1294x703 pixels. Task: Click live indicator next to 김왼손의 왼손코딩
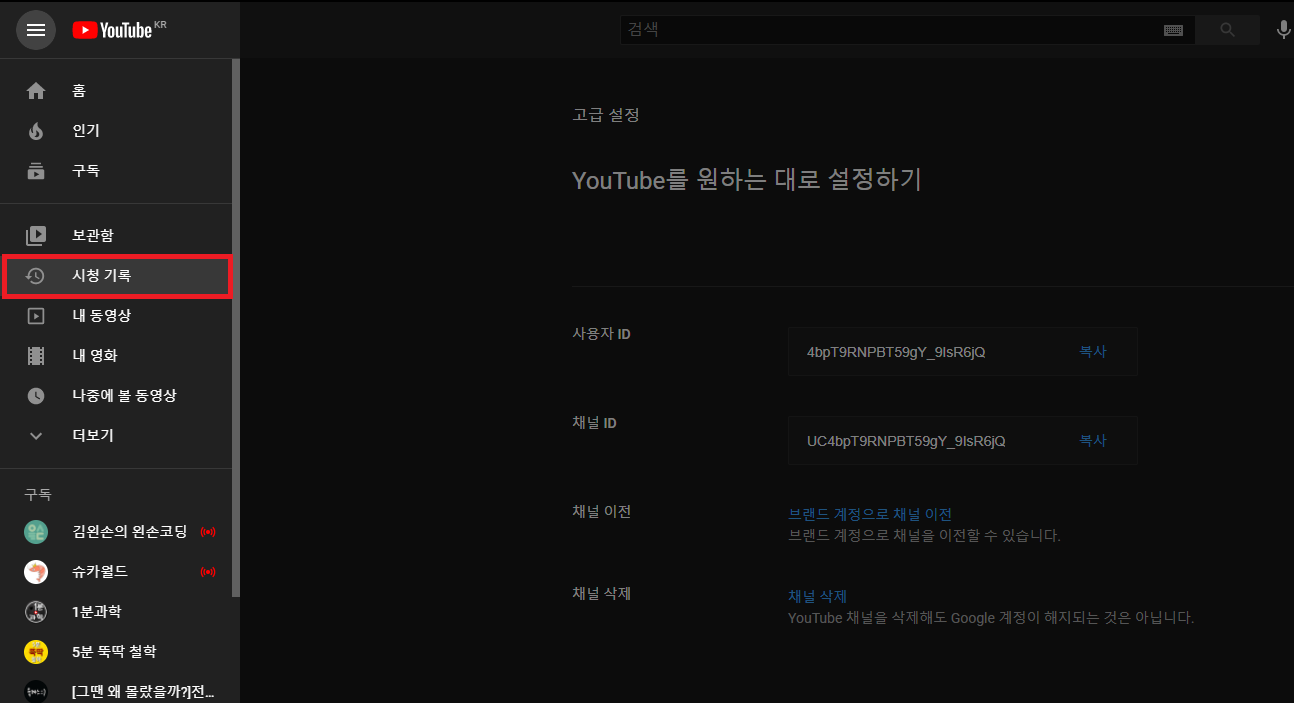208,532
